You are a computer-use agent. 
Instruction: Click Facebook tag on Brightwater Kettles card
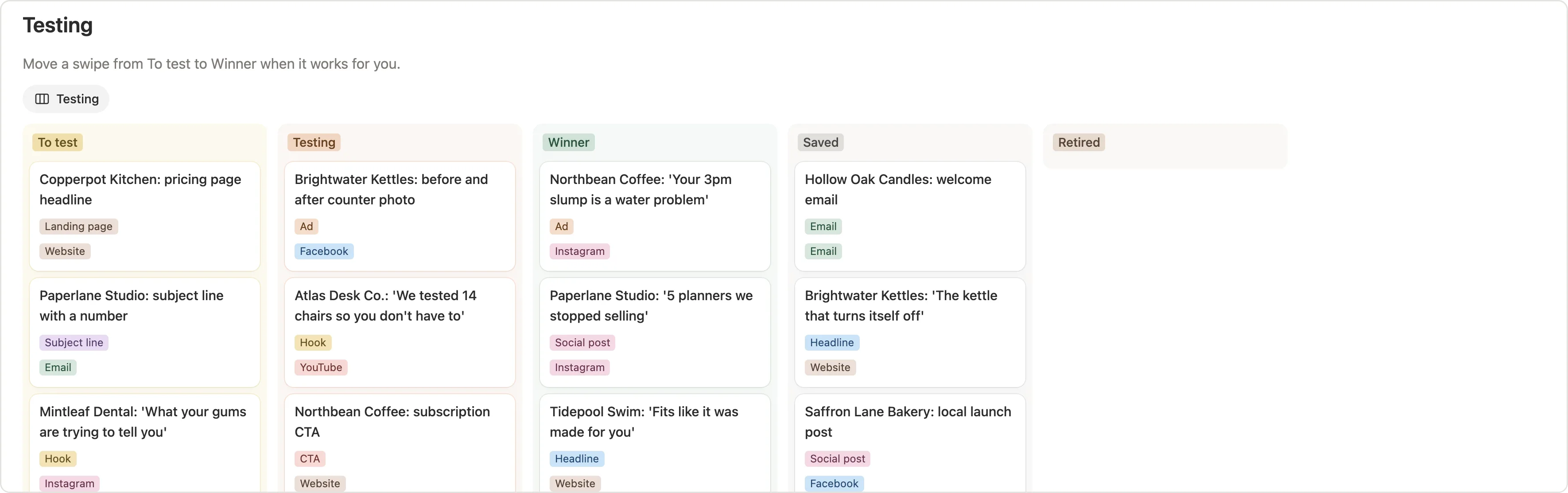[x=324, y=252]
